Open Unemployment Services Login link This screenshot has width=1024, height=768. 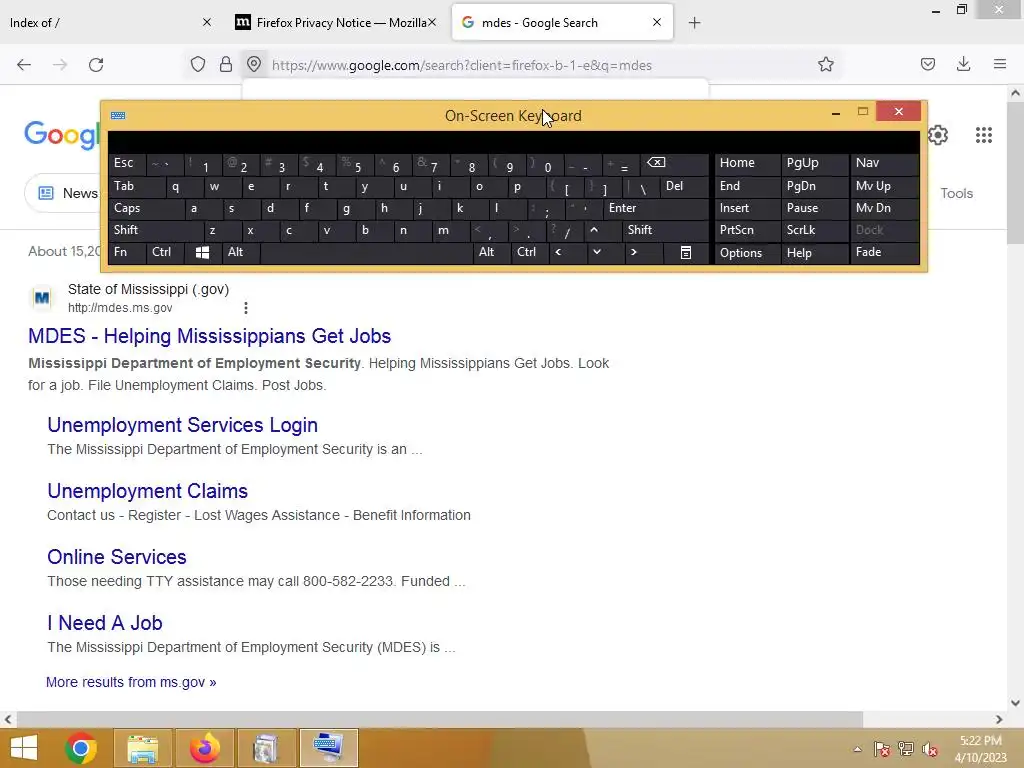[182, 425]
